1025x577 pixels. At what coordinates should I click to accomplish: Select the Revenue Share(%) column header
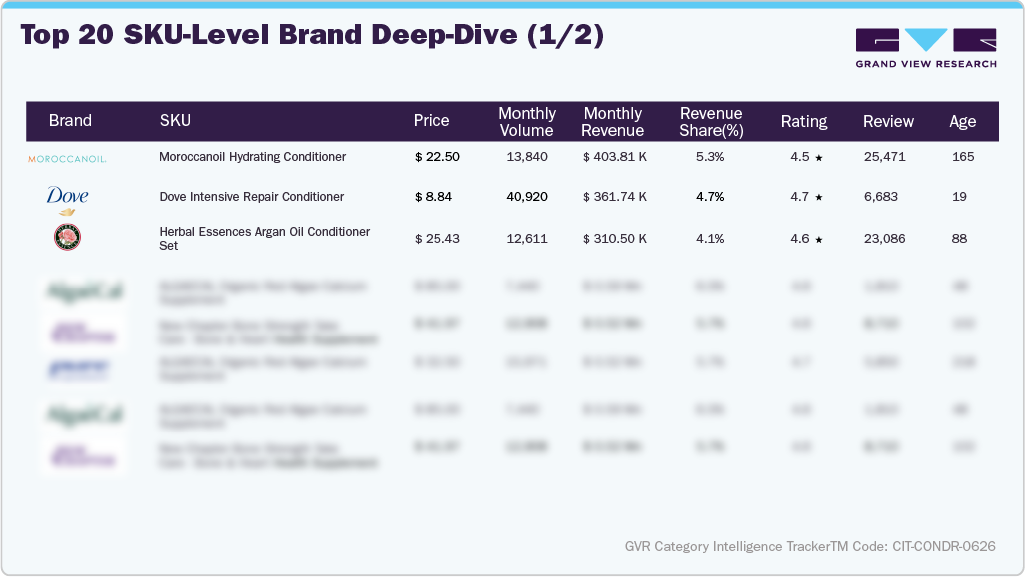pos(711,122)
